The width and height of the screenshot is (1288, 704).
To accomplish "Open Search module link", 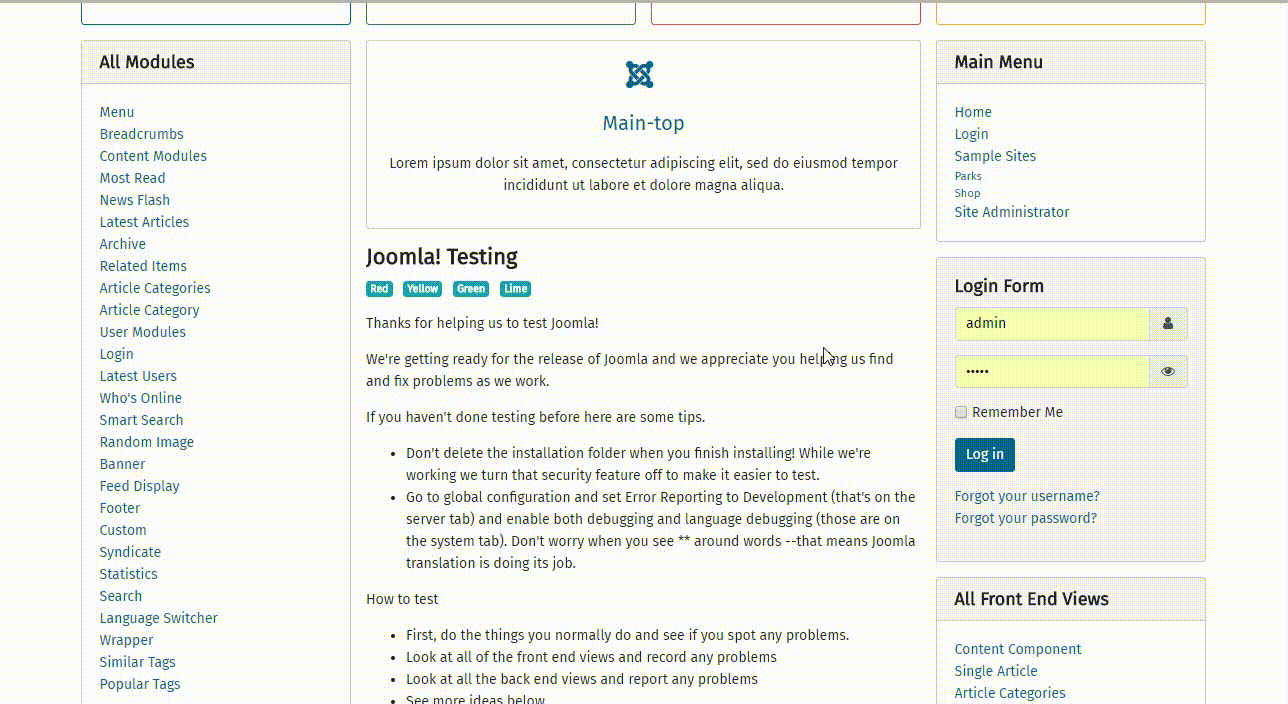I will pos(121,596).
